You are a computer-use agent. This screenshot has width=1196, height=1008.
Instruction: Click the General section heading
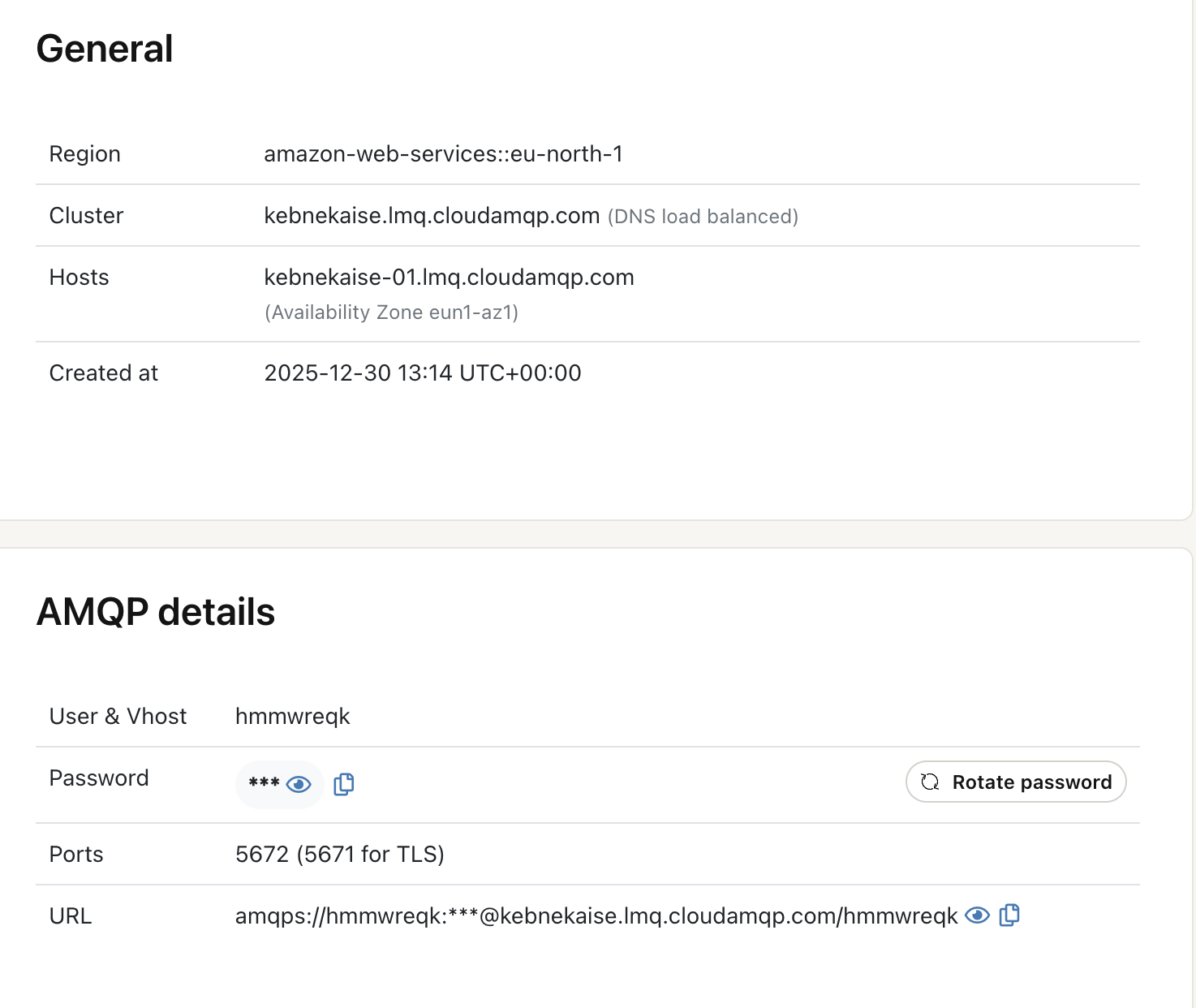[x=105, y=49]
